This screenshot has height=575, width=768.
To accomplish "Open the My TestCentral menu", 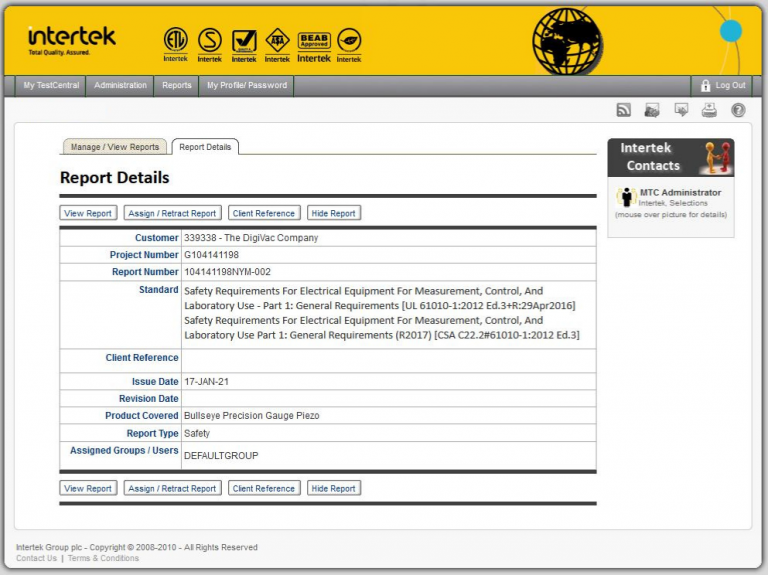I will [51, 86].
